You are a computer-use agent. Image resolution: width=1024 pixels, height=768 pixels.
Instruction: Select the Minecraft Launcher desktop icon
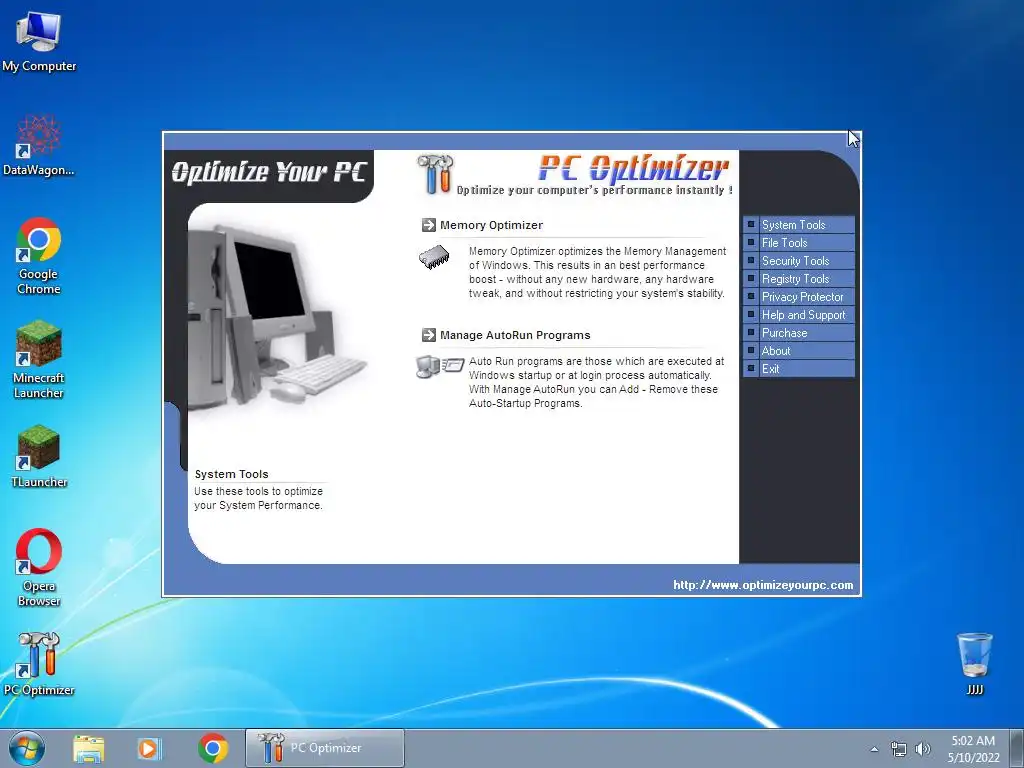[x=39, y=359]
